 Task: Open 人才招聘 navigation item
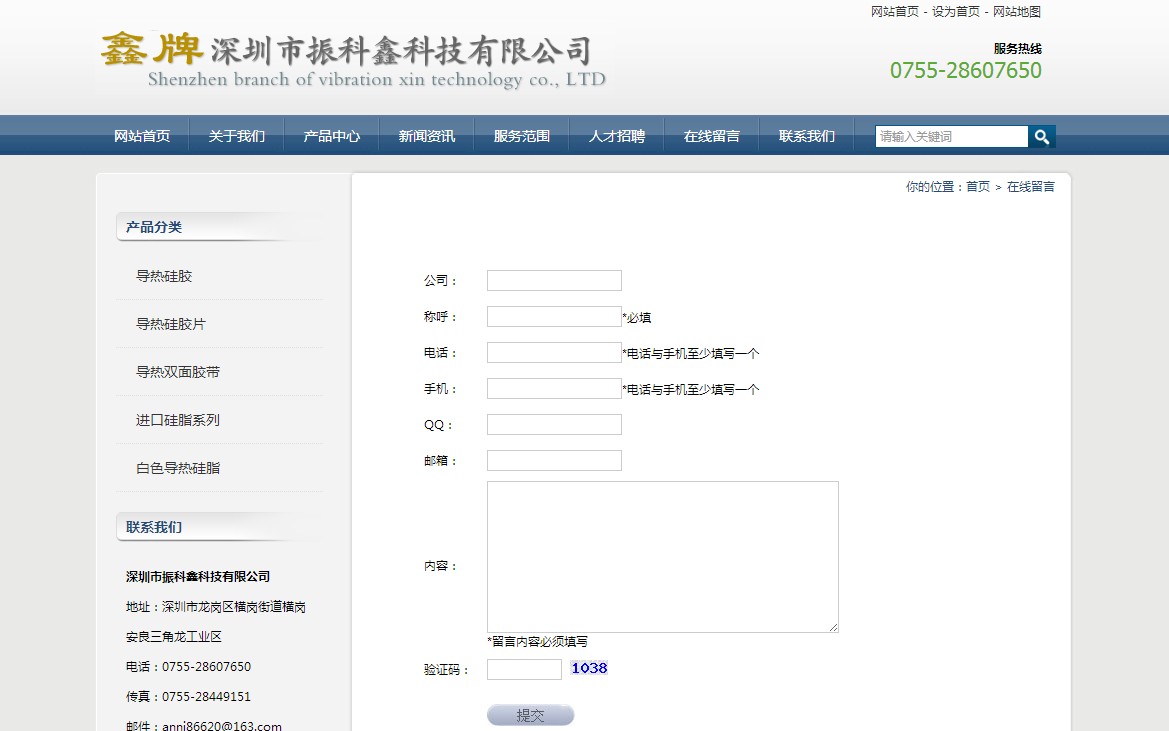click(617, 136)
